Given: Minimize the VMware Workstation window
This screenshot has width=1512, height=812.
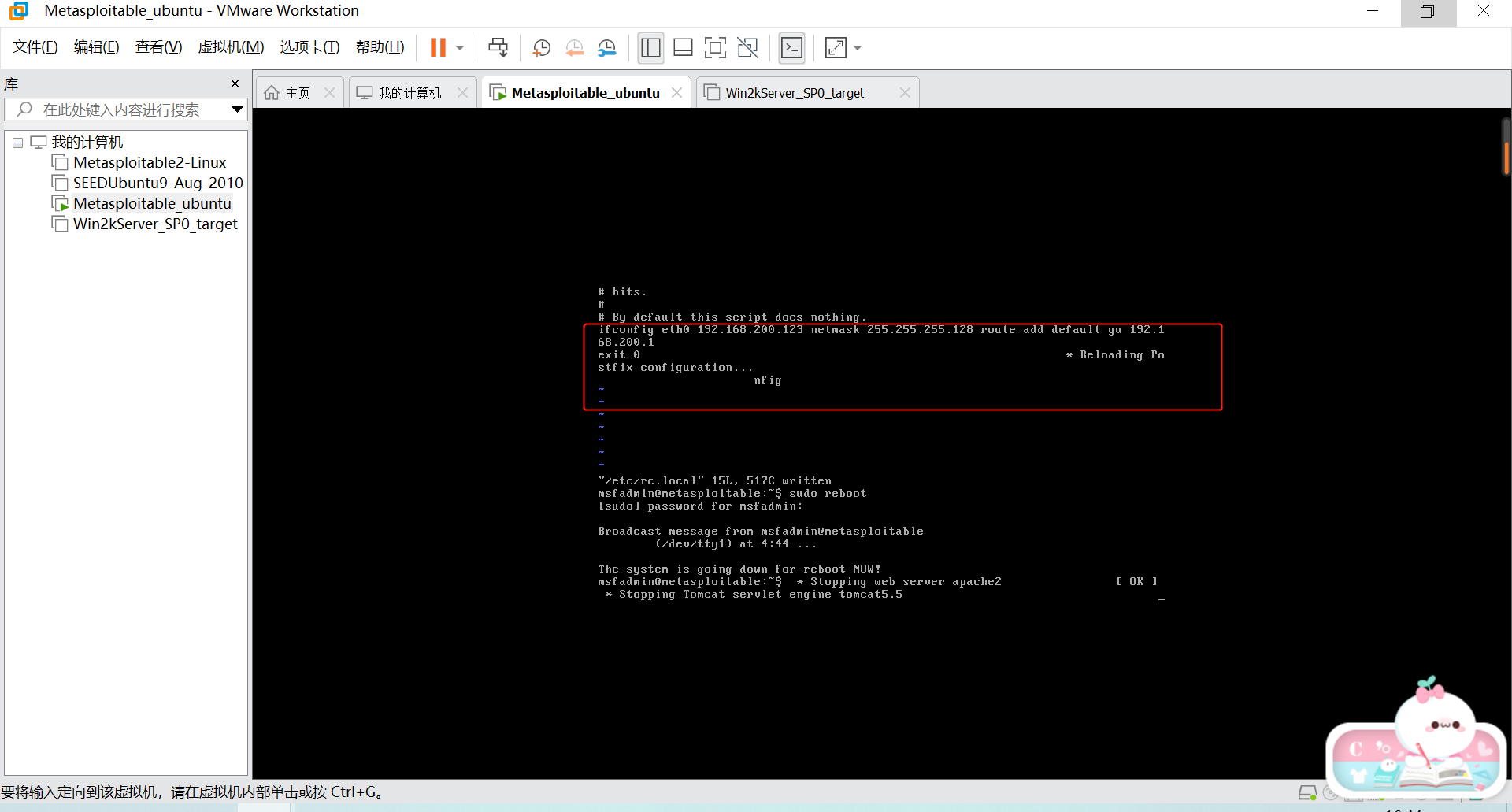Looking at the screenshot, I should pos(1373,11).
